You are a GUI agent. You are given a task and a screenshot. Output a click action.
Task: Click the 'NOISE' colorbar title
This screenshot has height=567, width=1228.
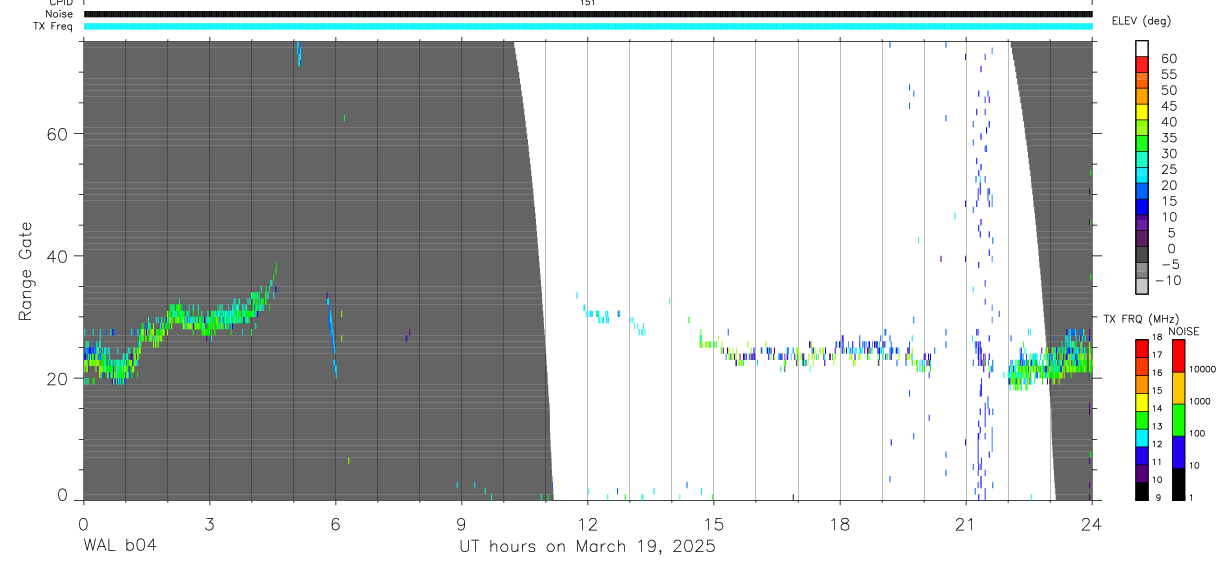[1182, 331]
